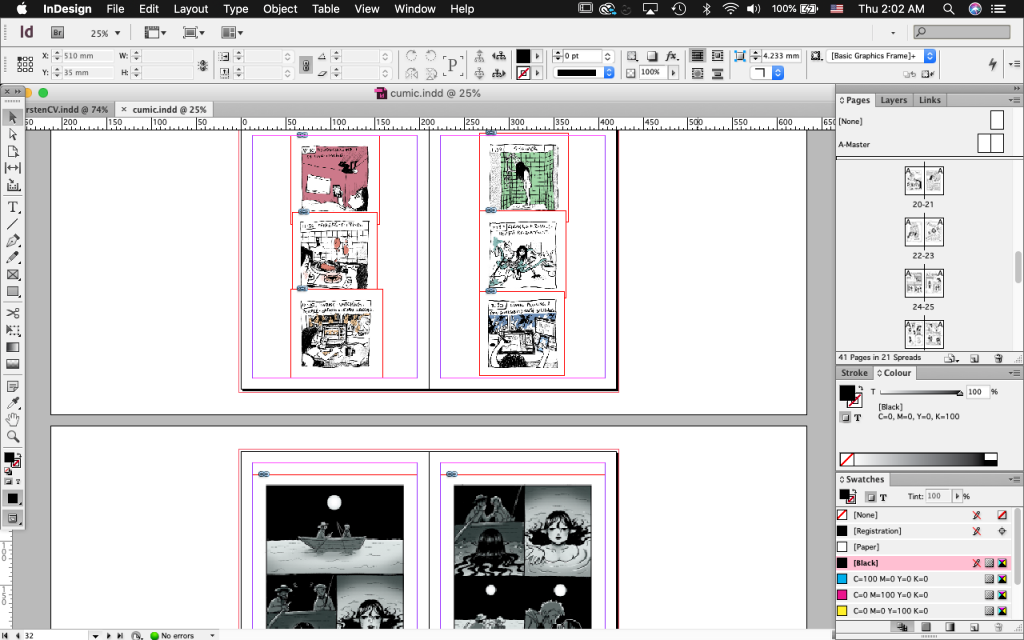Click the X position input field
1024x640 pixels.
pyautogui.click(x=88, y=56)
